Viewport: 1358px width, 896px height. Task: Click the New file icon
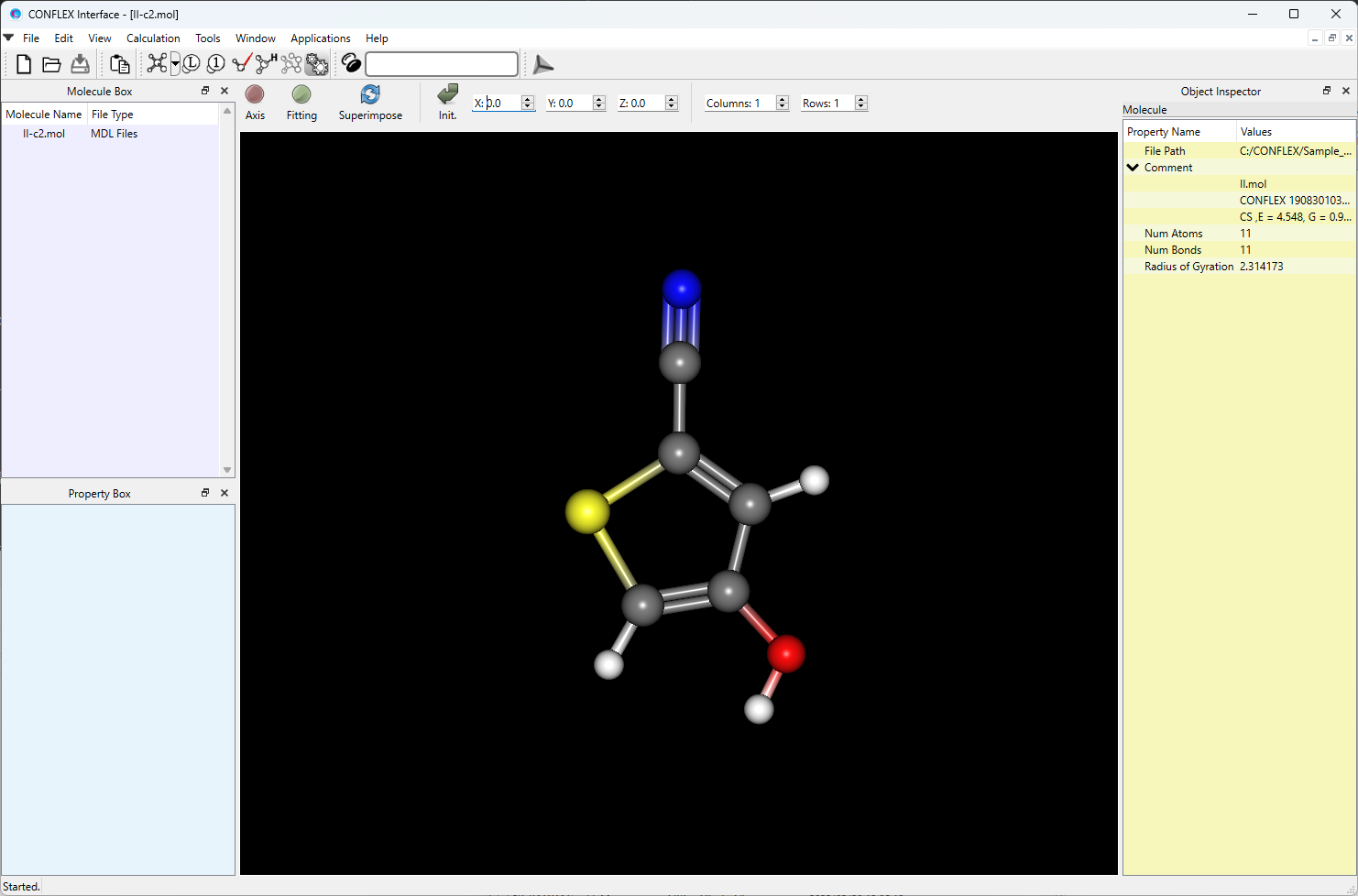[x=24, y=64]
